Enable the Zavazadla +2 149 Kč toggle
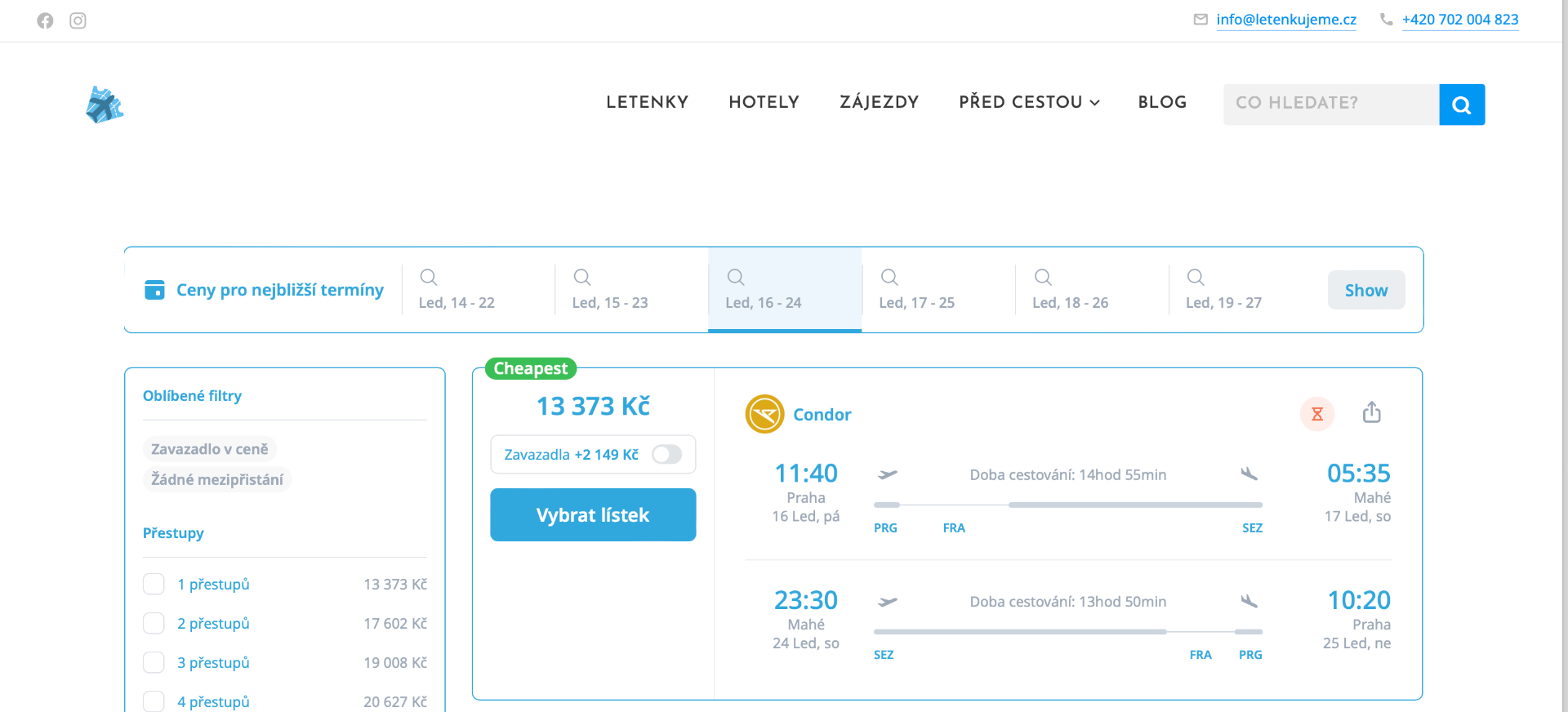This screenshot has width=1568, height=712. click(x=666, y=455)
